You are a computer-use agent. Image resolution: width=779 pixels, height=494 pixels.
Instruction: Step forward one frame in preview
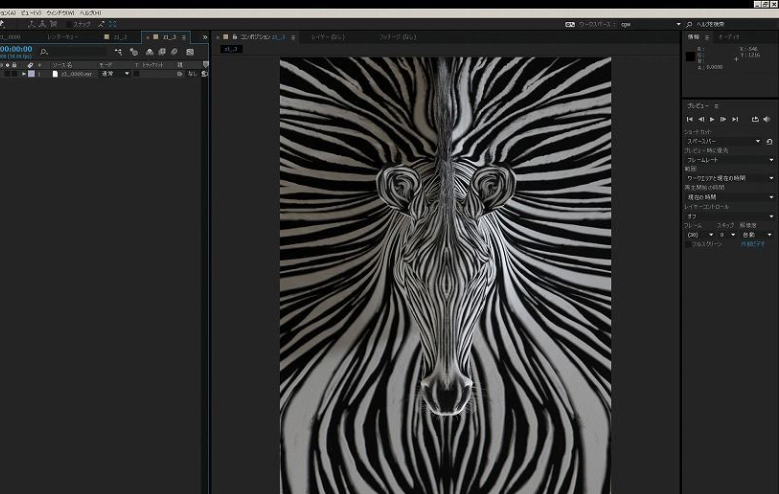(x=723, y=119)
